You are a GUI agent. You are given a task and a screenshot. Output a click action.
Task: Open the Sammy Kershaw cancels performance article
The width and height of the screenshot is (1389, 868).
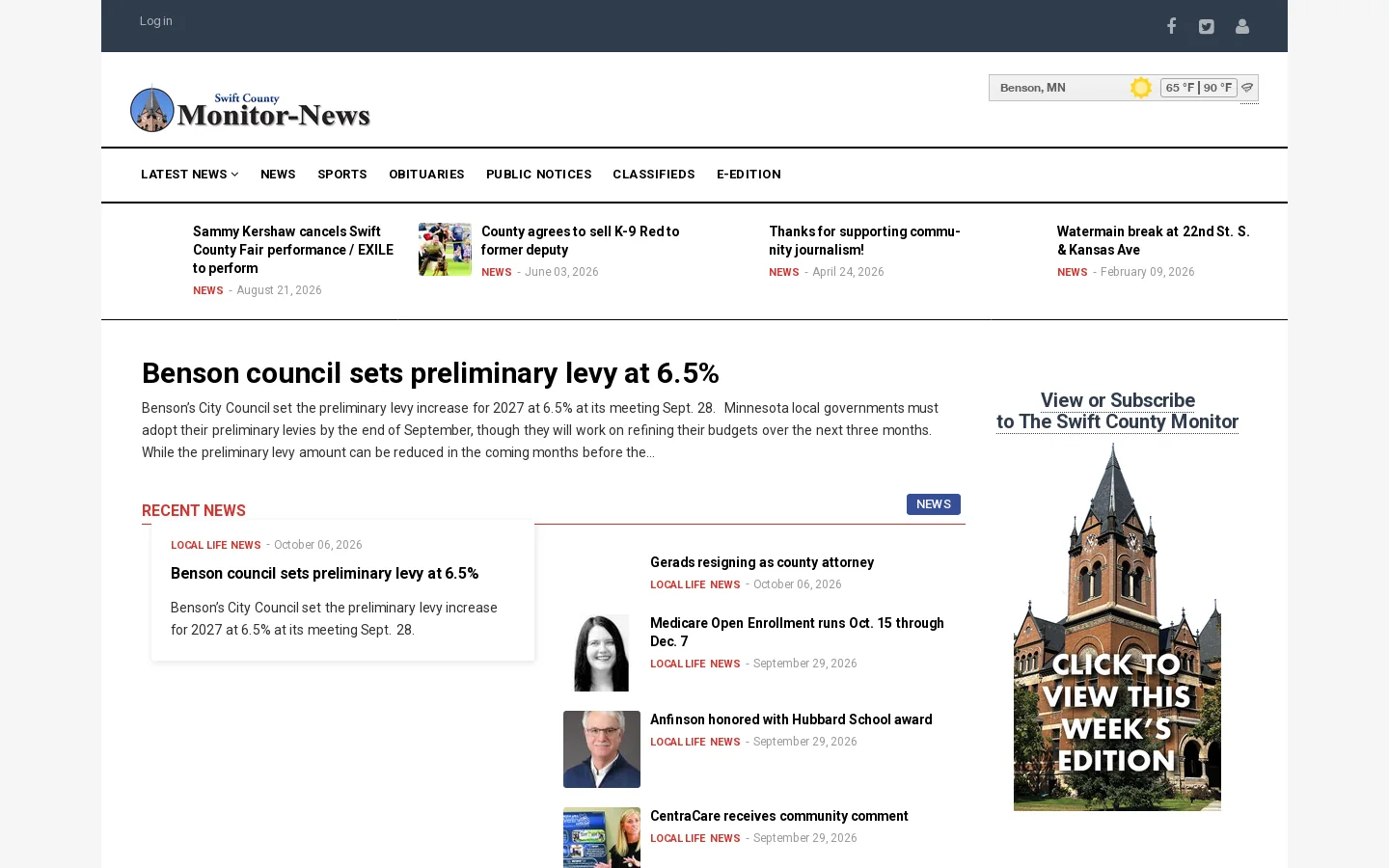click(x=293, y=250)
